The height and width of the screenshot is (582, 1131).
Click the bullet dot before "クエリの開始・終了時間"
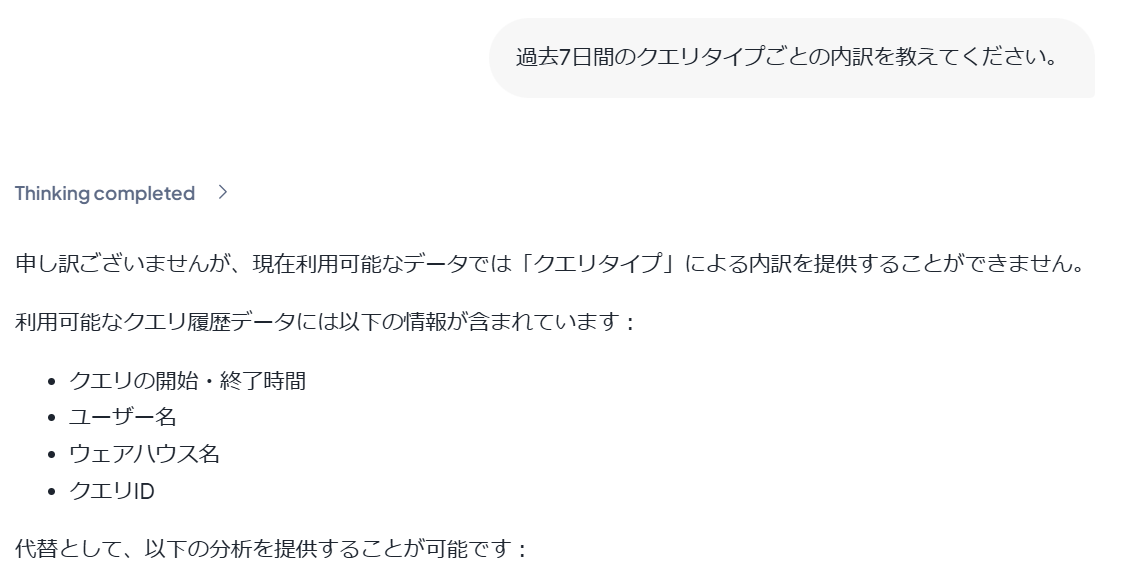tap(52, 382)
